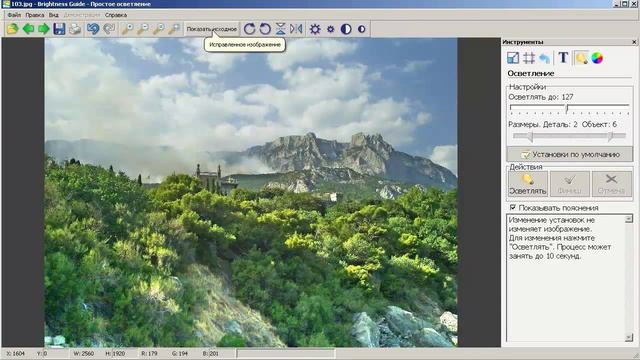Redo the change with the greyed redo icon
640x360 pixels.
pyautogui.click(x=109, y=29)
